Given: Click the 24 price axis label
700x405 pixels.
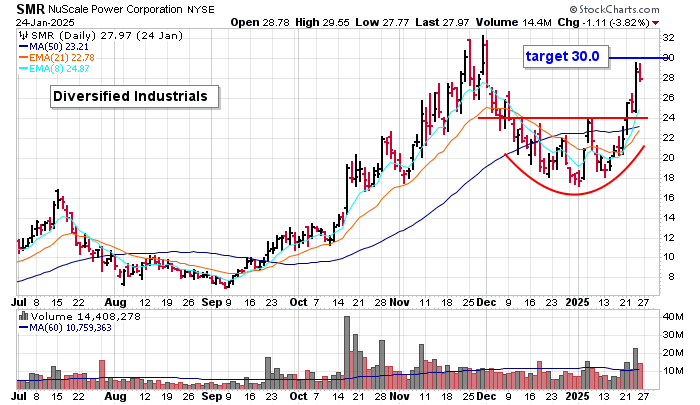Looking at the screenshot, I should (668, 118).
